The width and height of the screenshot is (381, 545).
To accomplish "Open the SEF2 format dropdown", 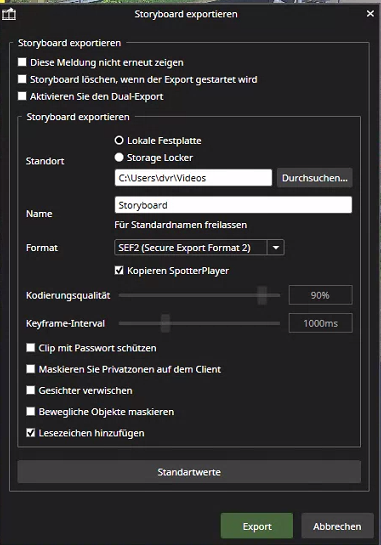I will pyautogui.click(x=199, y=247).
